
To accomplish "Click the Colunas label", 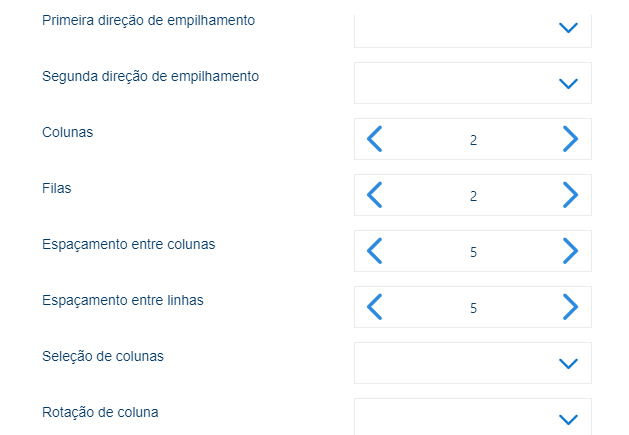I will [68, 132].
